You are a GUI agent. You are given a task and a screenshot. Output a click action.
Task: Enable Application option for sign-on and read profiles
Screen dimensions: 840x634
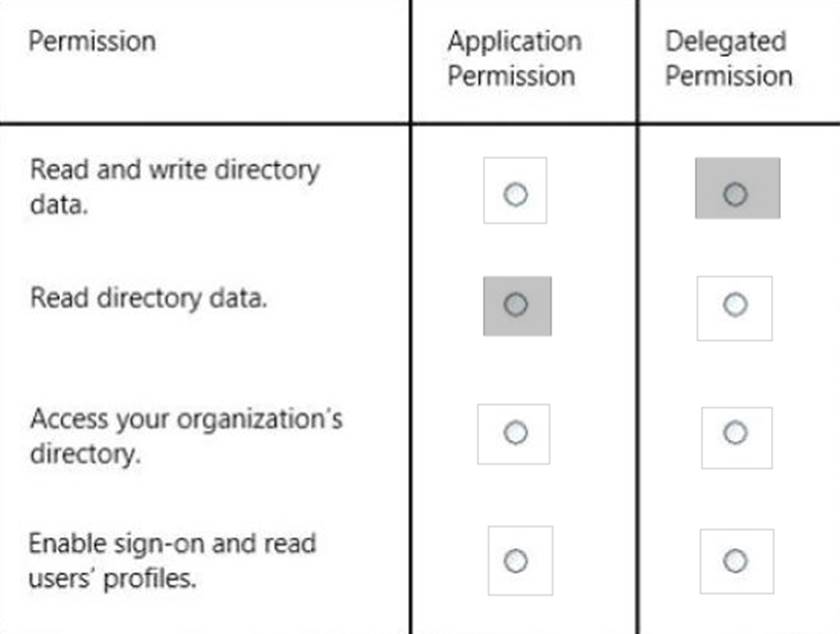coord(517,561)
